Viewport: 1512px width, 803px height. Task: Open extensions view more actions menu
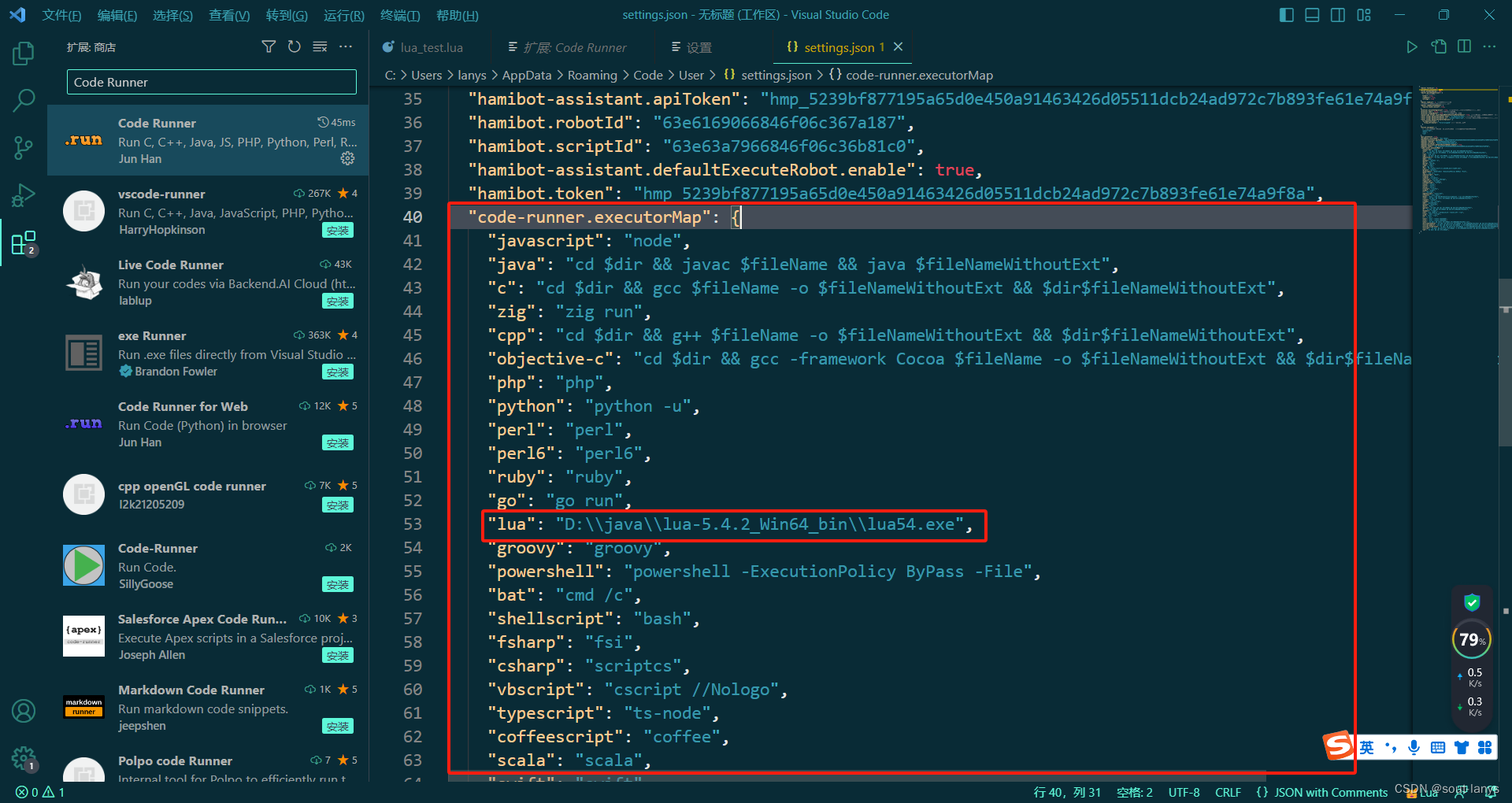(x=346, y=47)
